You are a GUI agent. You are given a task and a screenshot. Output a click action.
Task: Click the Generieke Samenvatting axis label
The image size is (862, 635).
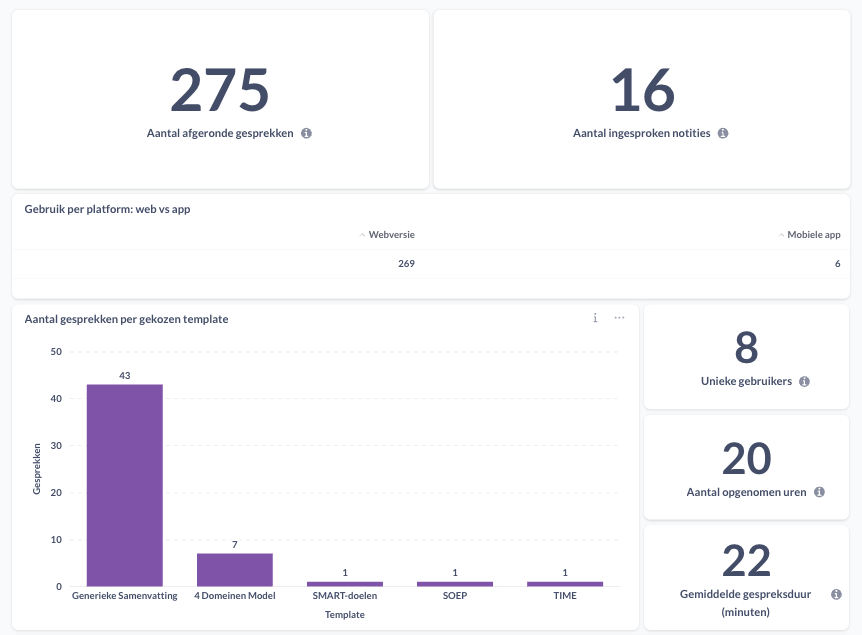tap(125, 596)
